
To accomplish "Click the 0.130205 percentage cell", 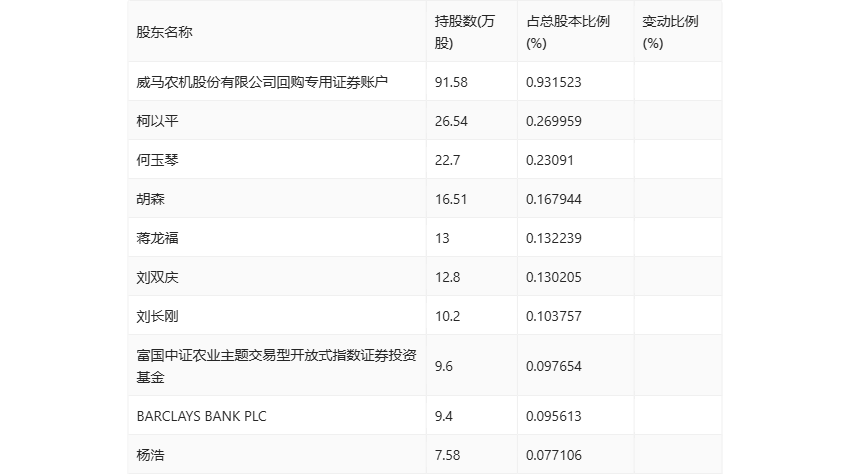I will click(x=553, y=277).
